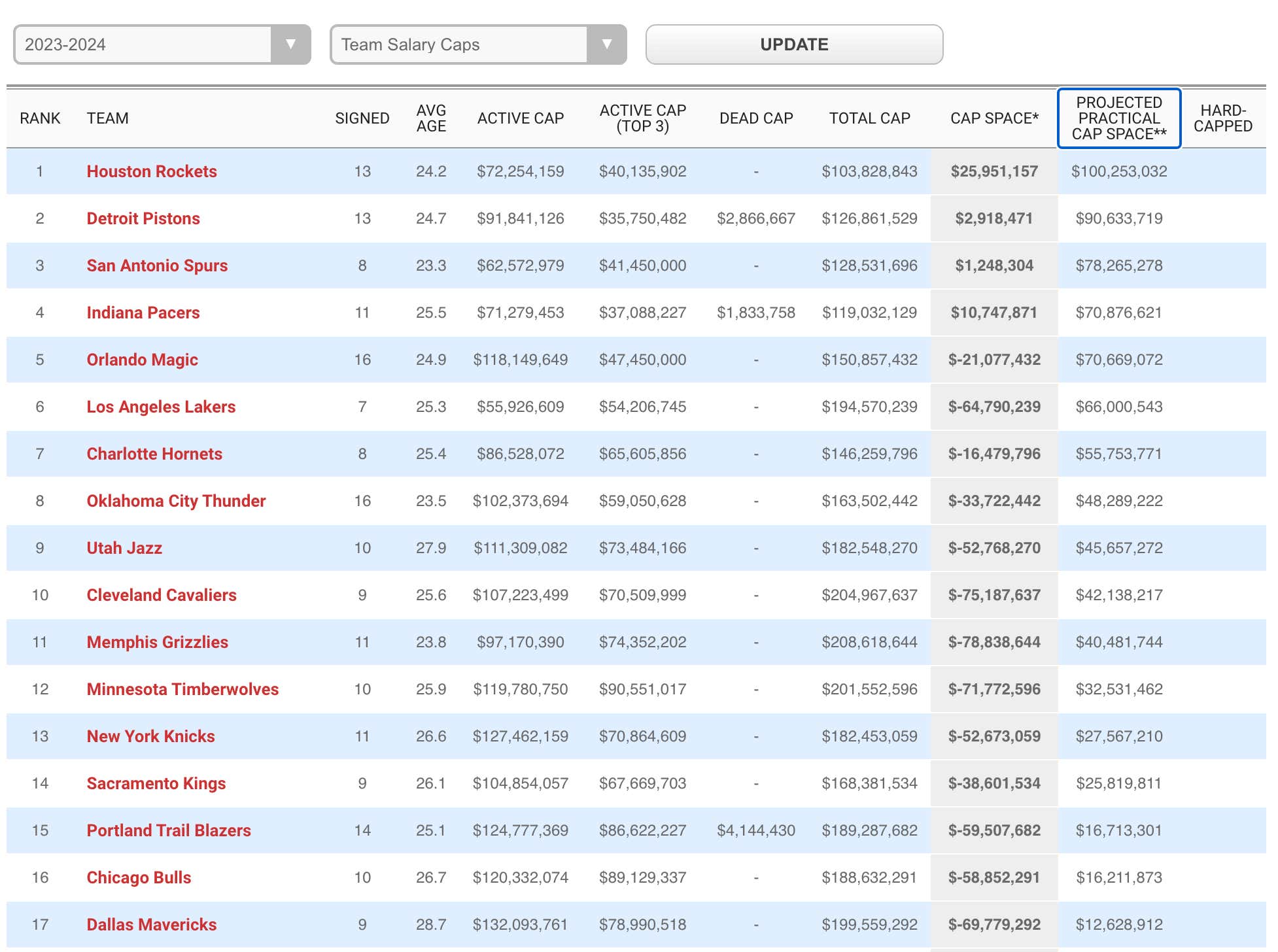Image resolution: width=1278 pixels, height=952 pixels.
Task: Open Portland Trail Blazers team link
Action: [169, 830]
